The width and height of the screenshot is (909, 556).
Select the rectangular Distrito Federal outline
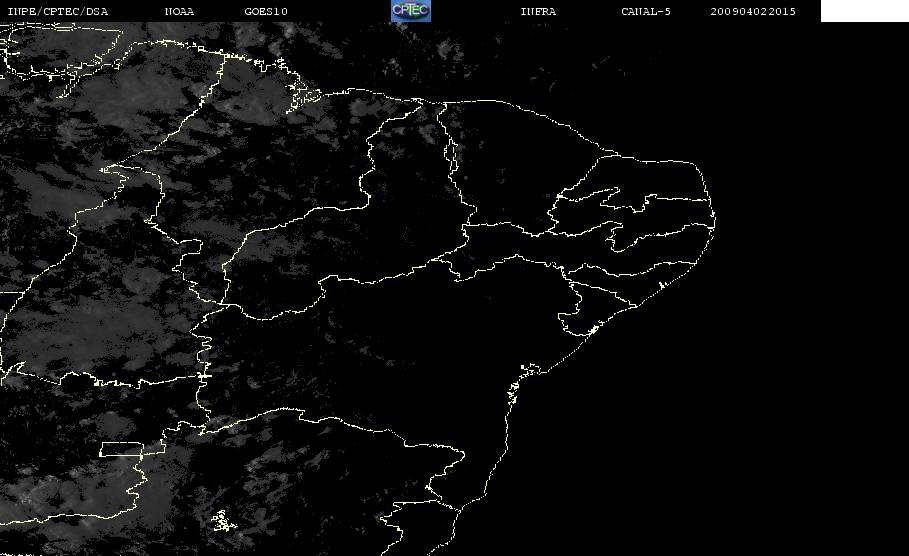(121, 449)
